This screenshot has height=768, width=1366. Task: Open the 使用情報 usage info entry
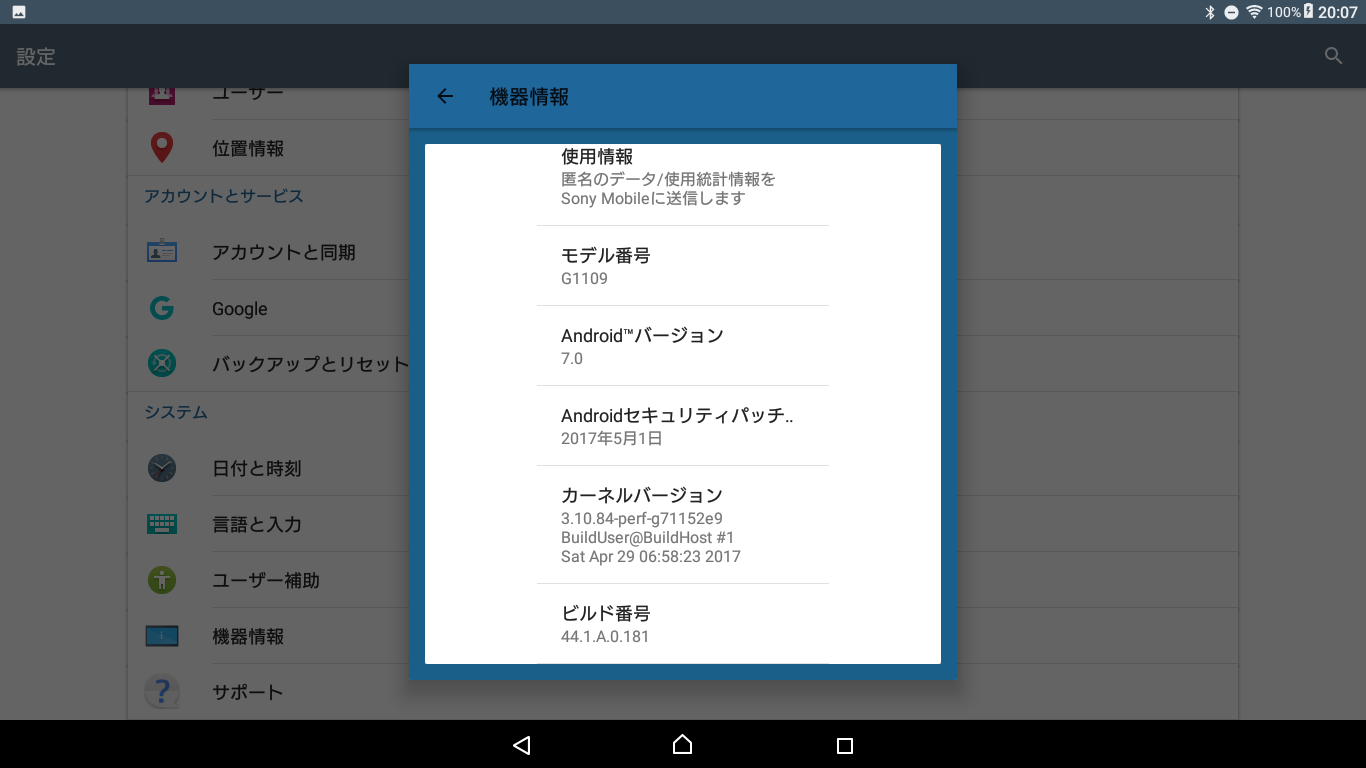click(x=682, y=178)
